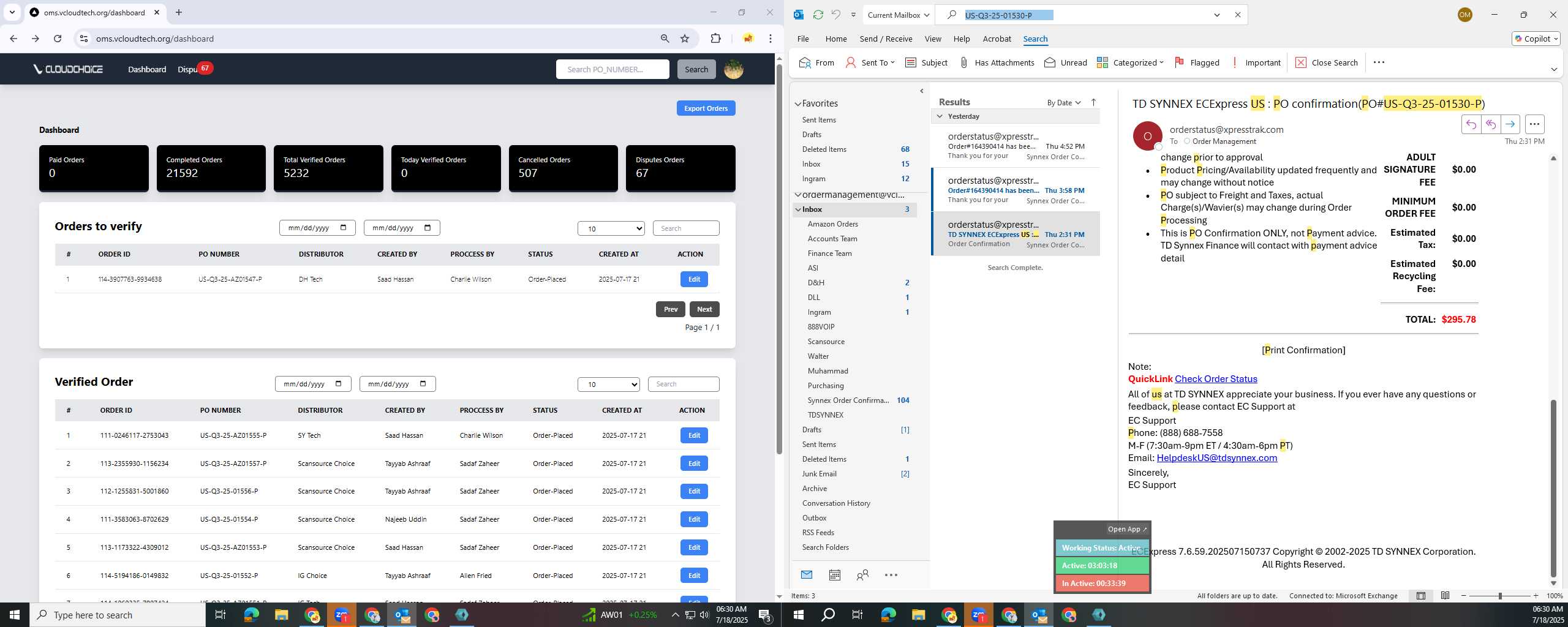Collapse the Inbox subfolder tree
Screen dimensions: 1568x627
click(x=798, y=209)
